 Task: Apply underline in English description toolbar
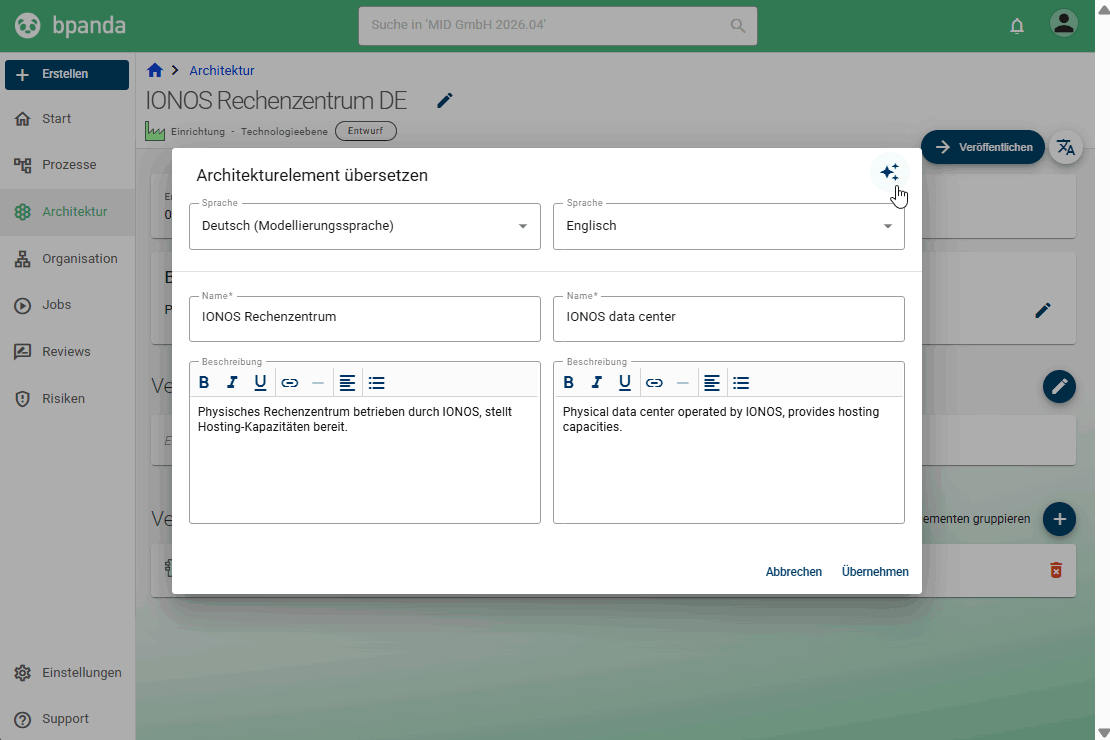point(624,382)
